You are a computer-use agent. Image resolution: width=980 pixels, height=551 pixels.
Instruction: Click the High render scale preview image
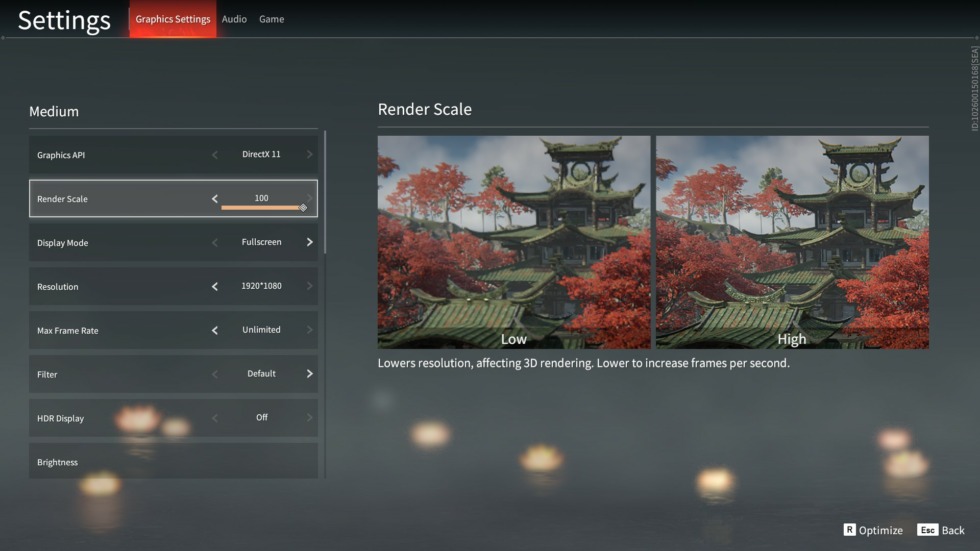792,242
